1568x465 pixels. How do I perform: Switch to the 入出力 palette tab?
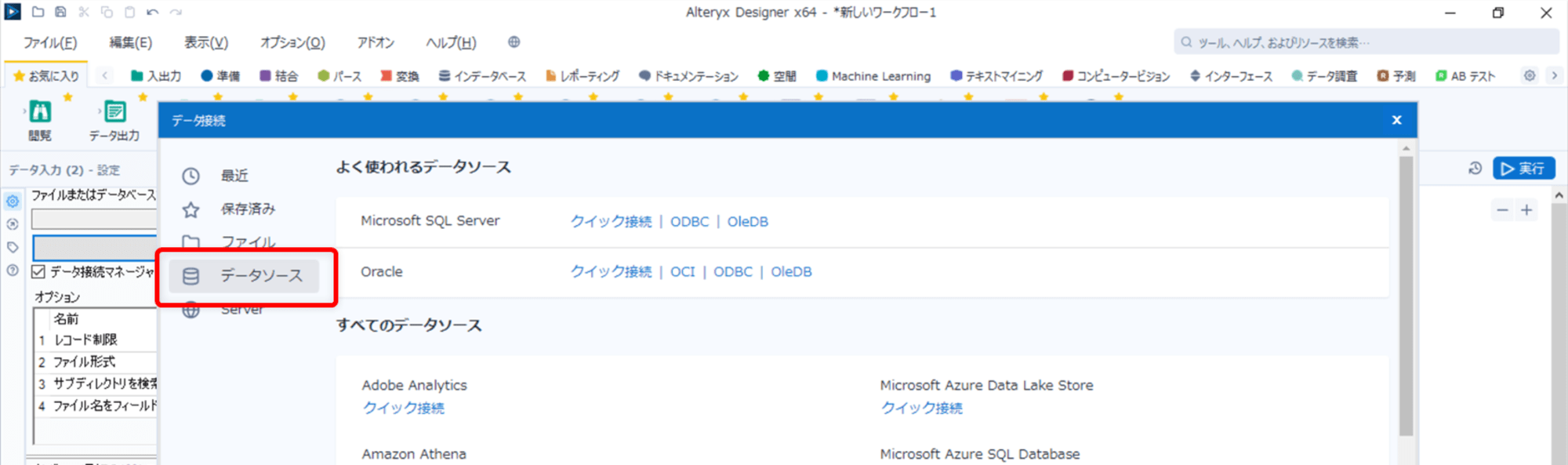[155, 76]
